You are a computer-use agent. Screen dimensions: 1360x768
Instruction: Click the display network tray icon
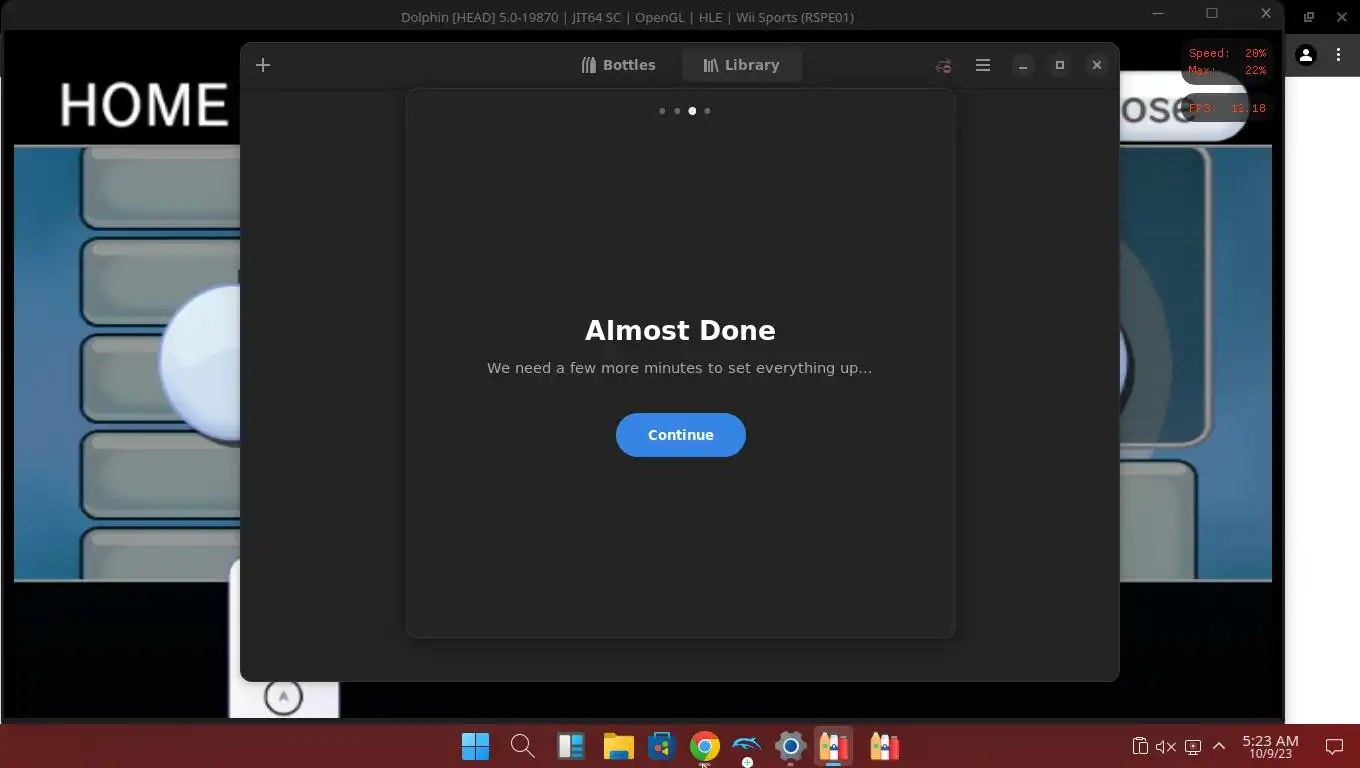(x=1193, y=746)
